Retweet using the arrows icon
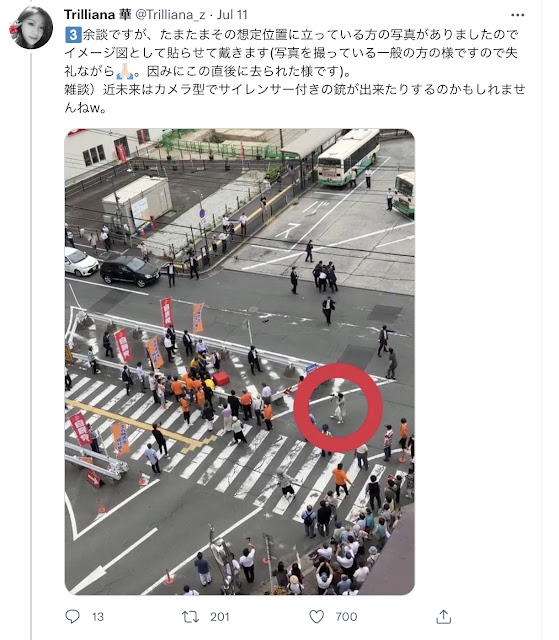 coord(190,616)
